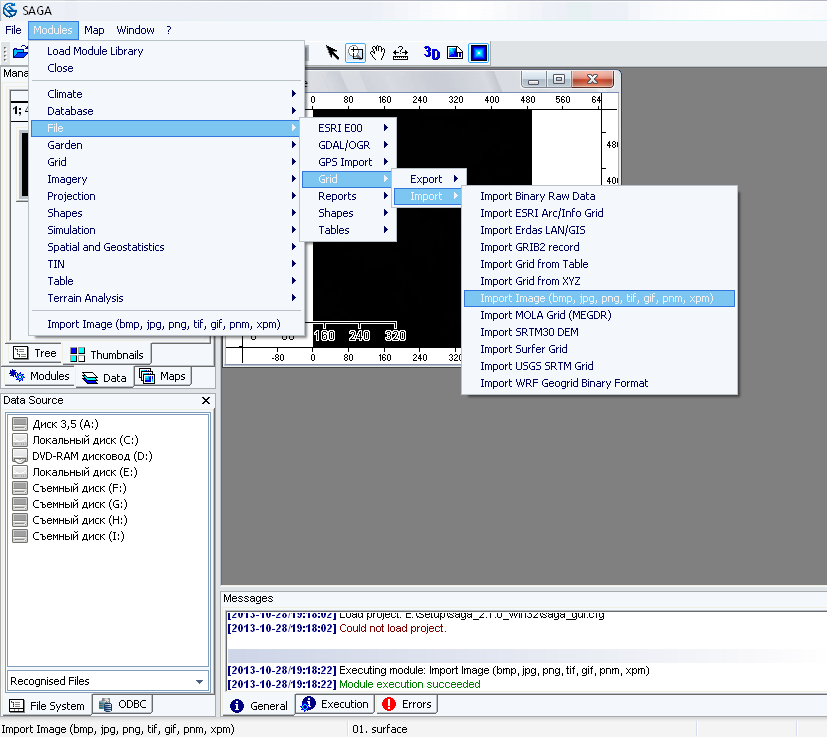Screen dimensions: 827x737
Task: Select the Pan hand tool
Action: coord(378,53)
